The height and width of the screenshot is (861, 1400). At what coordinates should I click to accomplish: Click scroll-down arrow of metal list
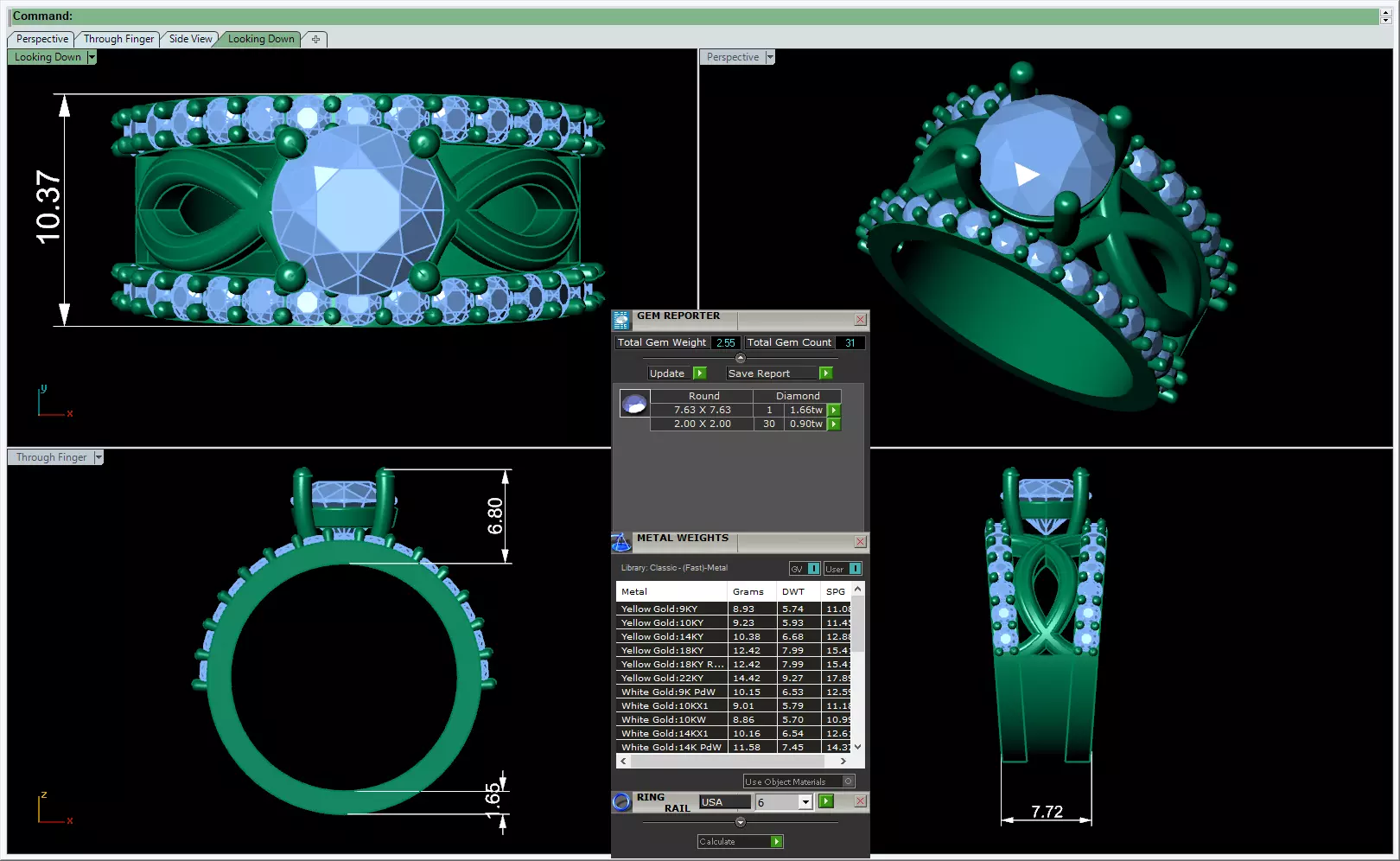858,747
